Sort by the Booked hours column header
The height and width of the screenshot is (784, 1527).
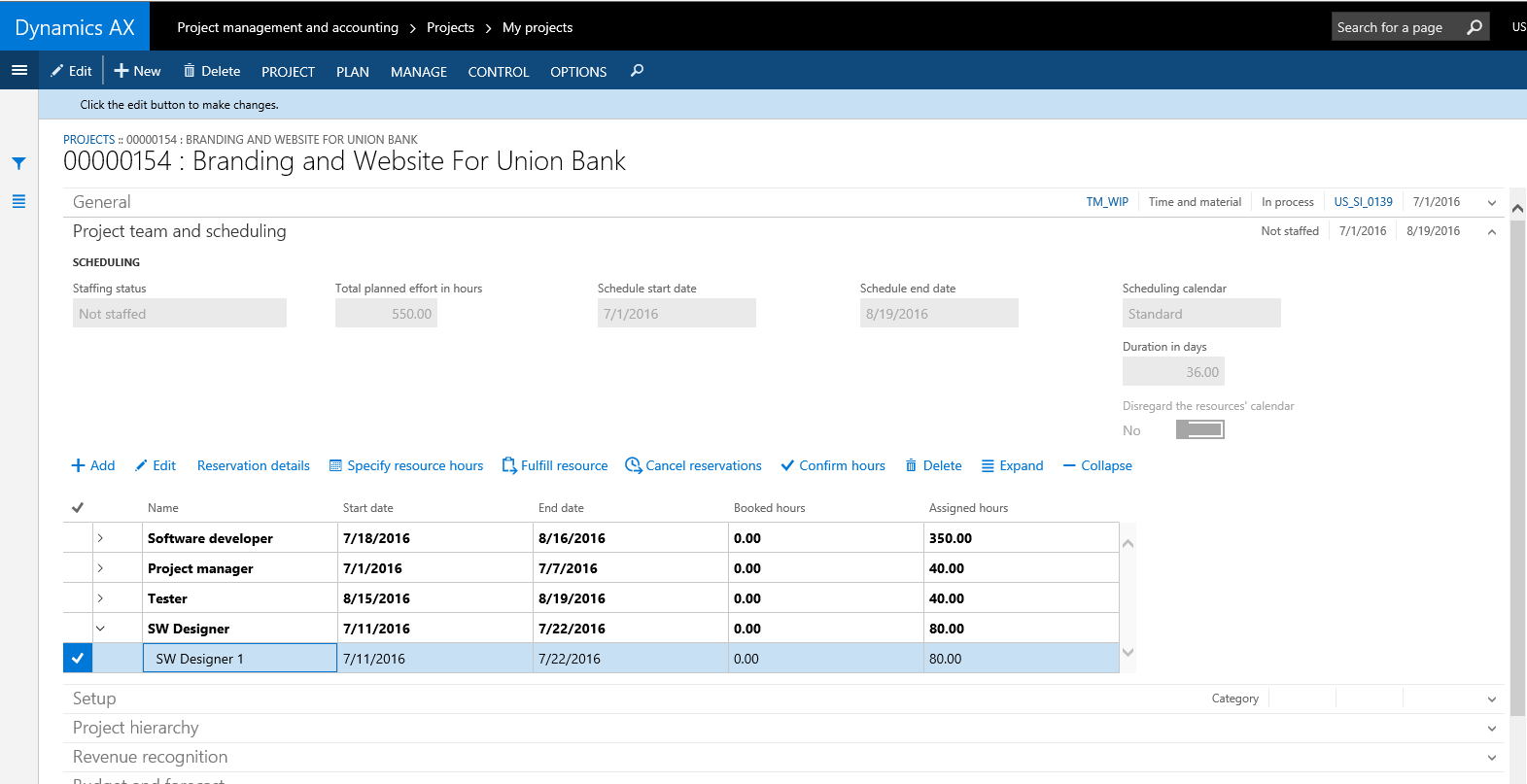pos(769,507)
